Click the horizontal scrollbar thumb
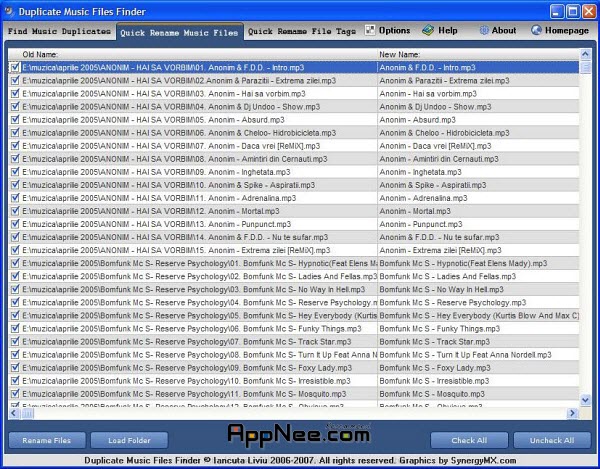 (28, 413)
